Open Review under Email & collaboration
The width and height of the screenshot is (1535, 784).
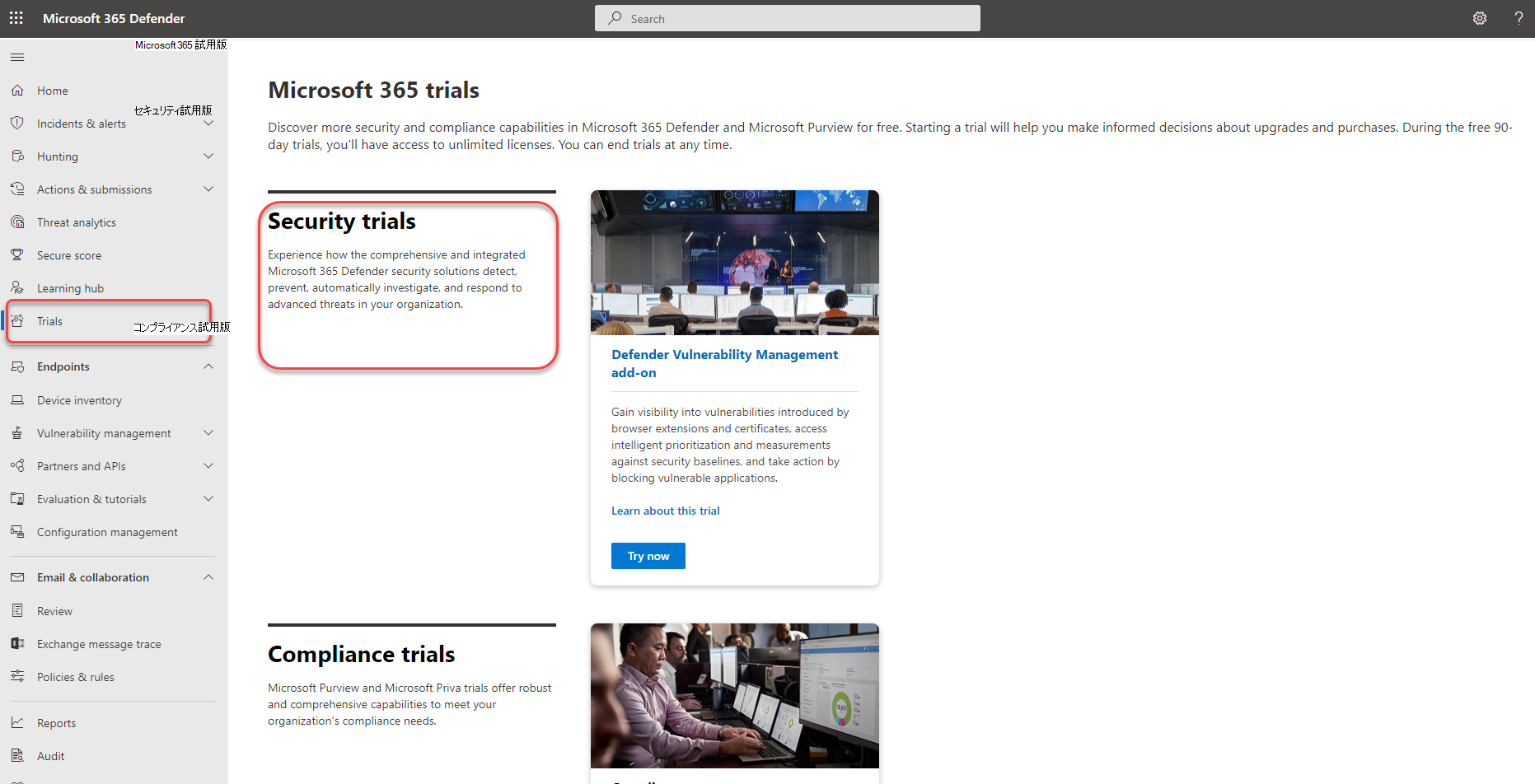(x=54, y=611)
